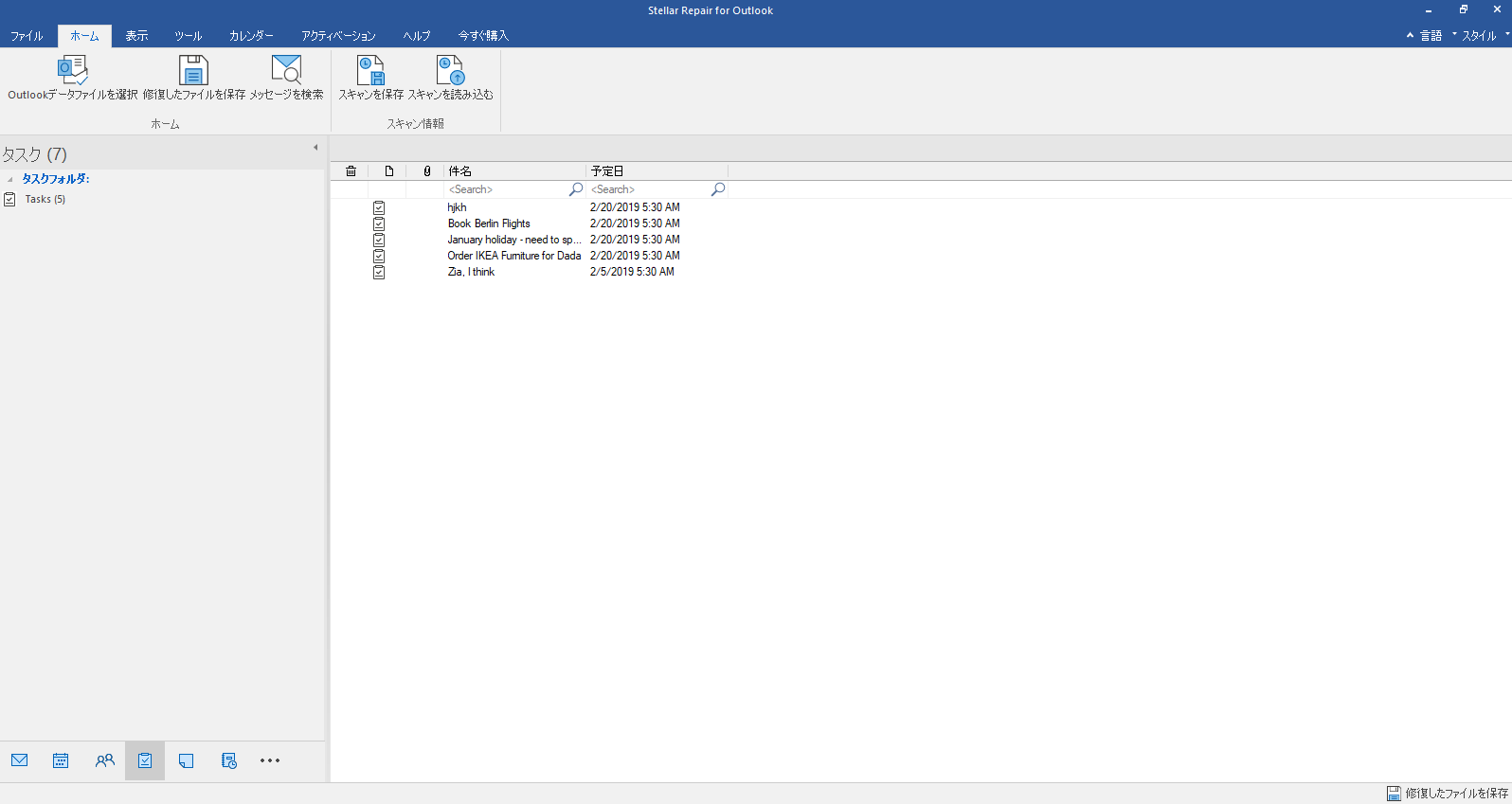Click the Save Scan icon
Viewport: 1512px width, 804px height.
[x=370, y=70]
